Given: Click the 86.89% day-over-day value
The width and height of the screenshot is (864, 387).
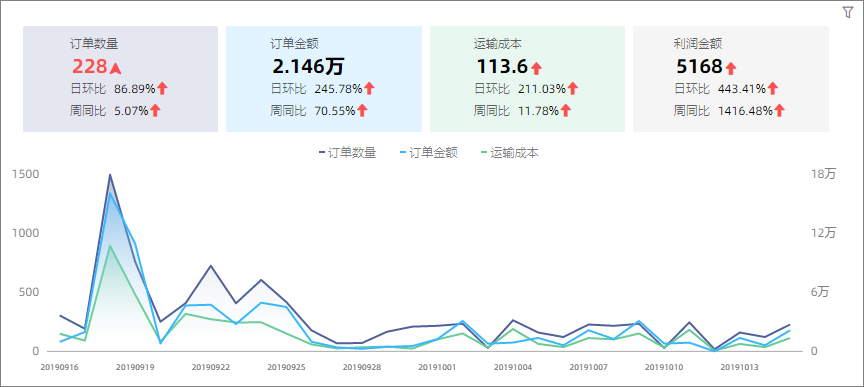Looking at the screenshot, I should [x=134, y=88].
